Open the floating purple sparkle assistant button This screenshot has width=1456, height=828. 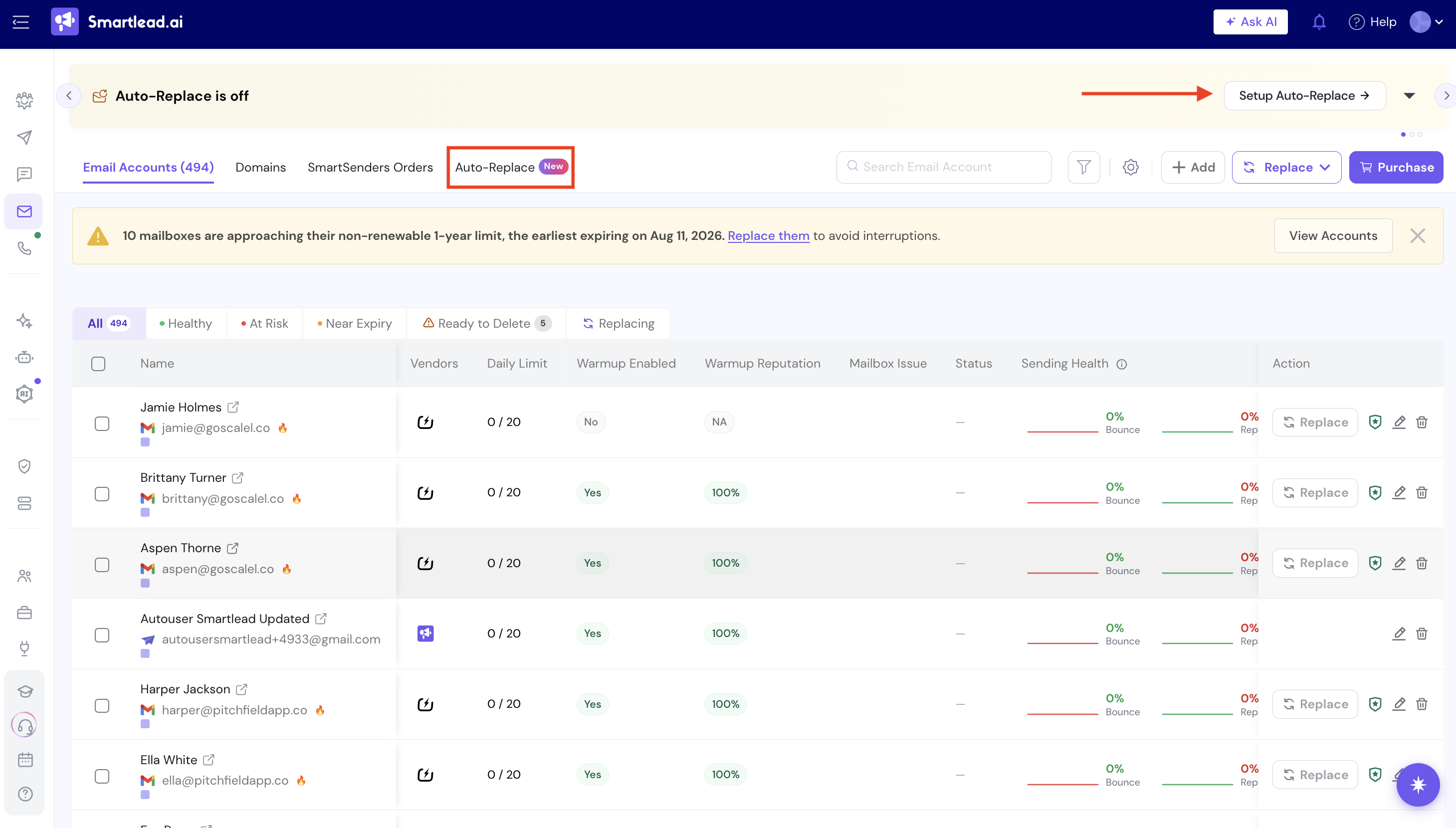pos(1418,785)
